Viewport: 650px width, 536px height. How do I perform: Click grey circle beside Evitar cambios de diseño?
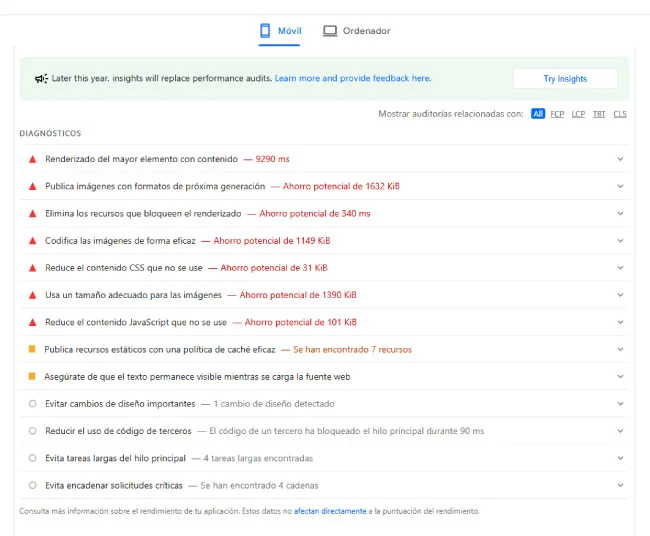tap(32, 404)
